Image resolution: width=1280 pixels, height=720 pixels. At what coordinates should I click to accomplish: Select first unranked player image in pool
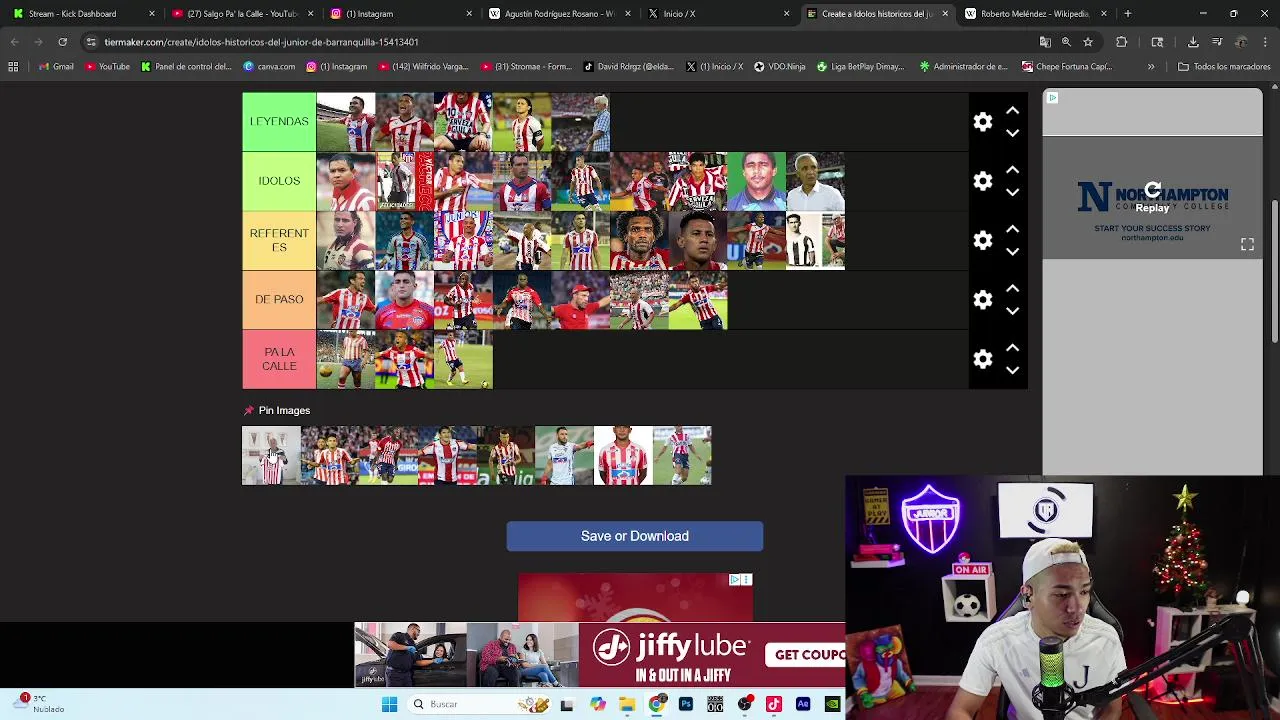point(271,456)
